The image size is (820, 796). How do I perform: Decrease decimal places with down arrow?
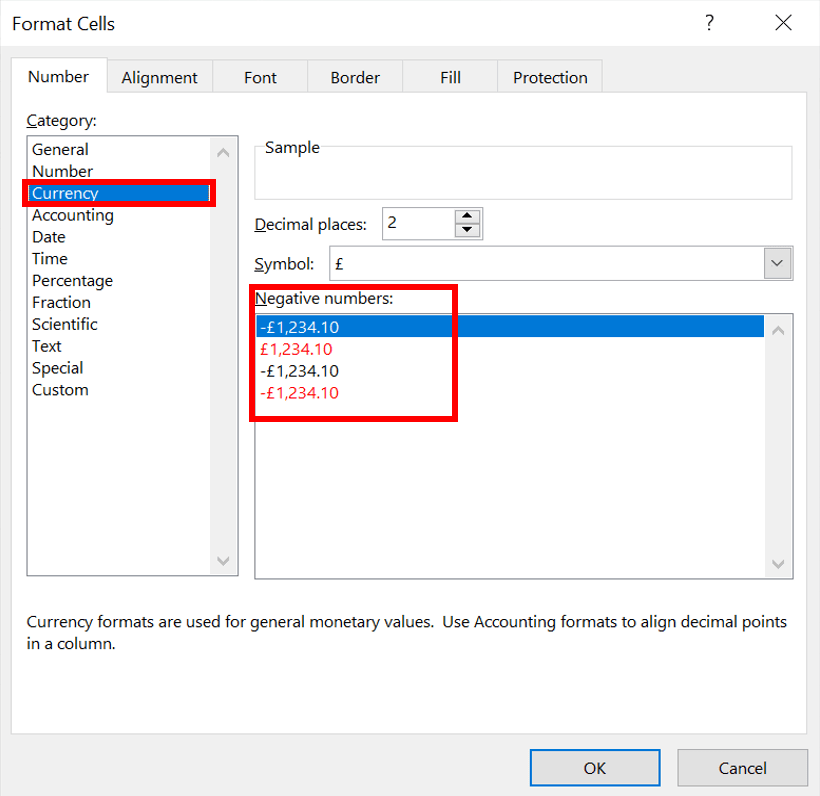point(467,231)
